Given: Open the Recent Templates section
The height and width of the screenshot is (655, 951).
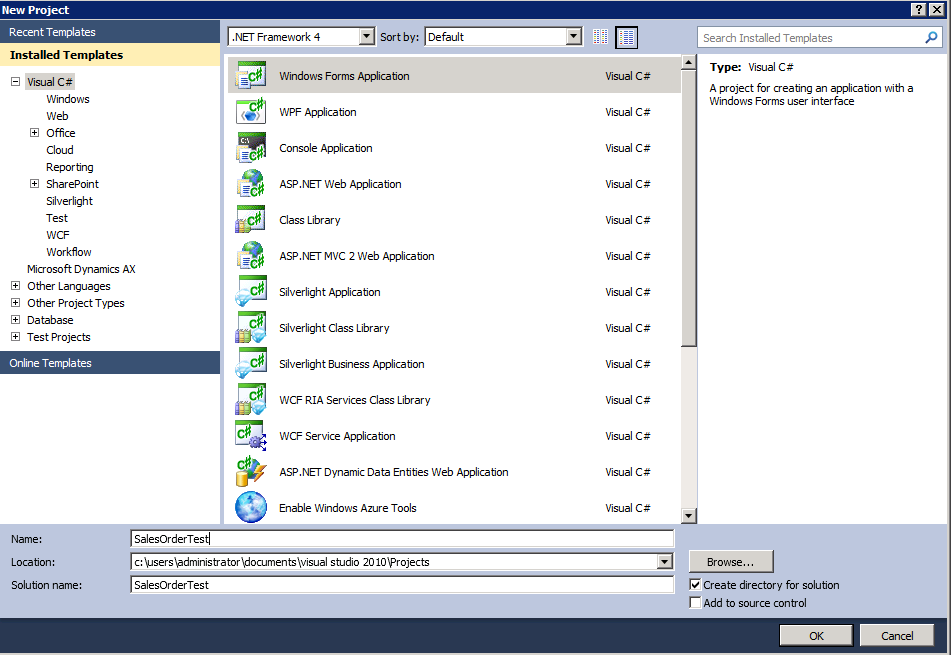Looking at the screenshot, I should 53,32.
